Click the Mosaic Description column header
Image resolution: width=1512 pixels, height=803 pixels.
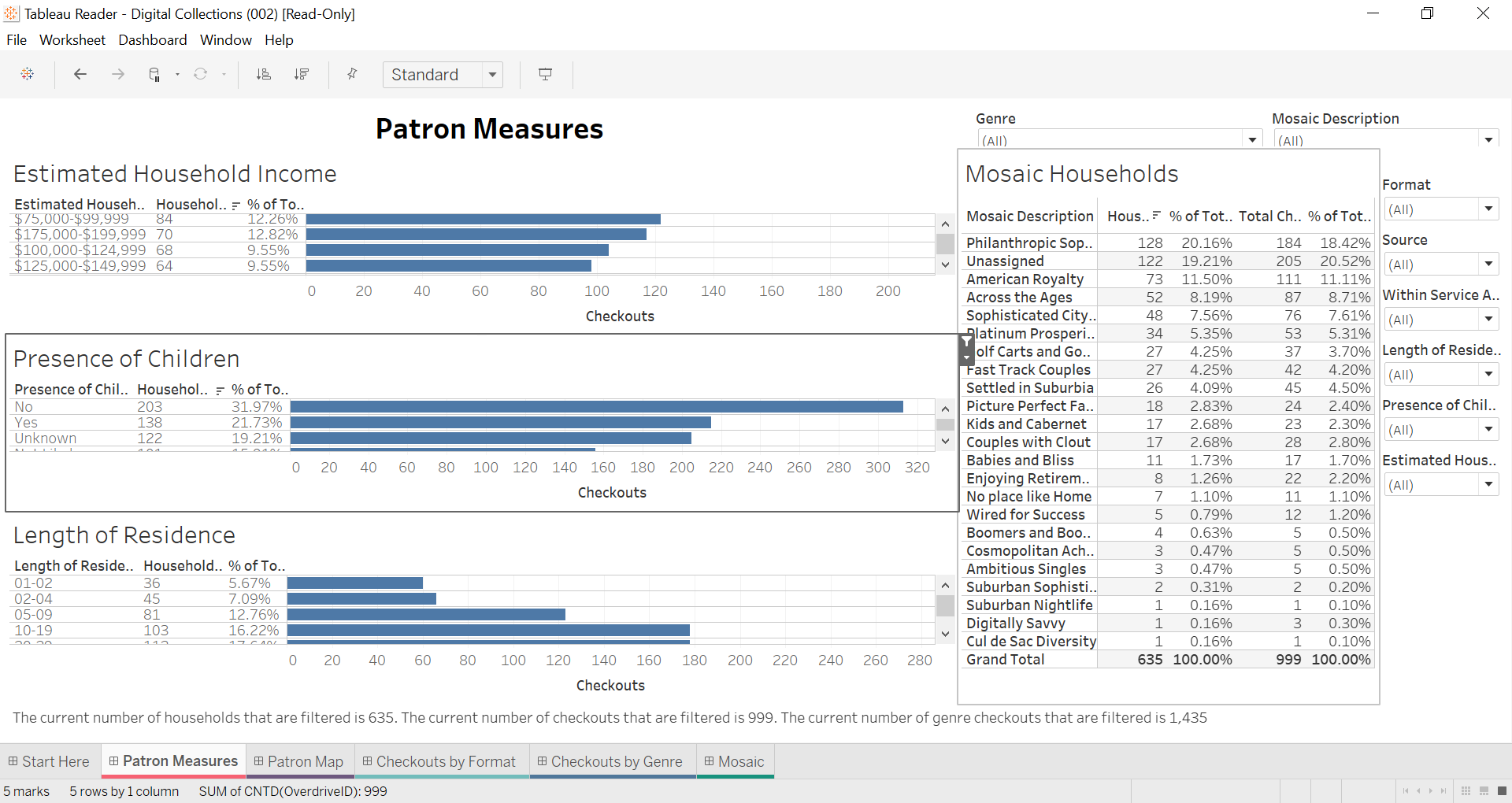[1029, 216]
